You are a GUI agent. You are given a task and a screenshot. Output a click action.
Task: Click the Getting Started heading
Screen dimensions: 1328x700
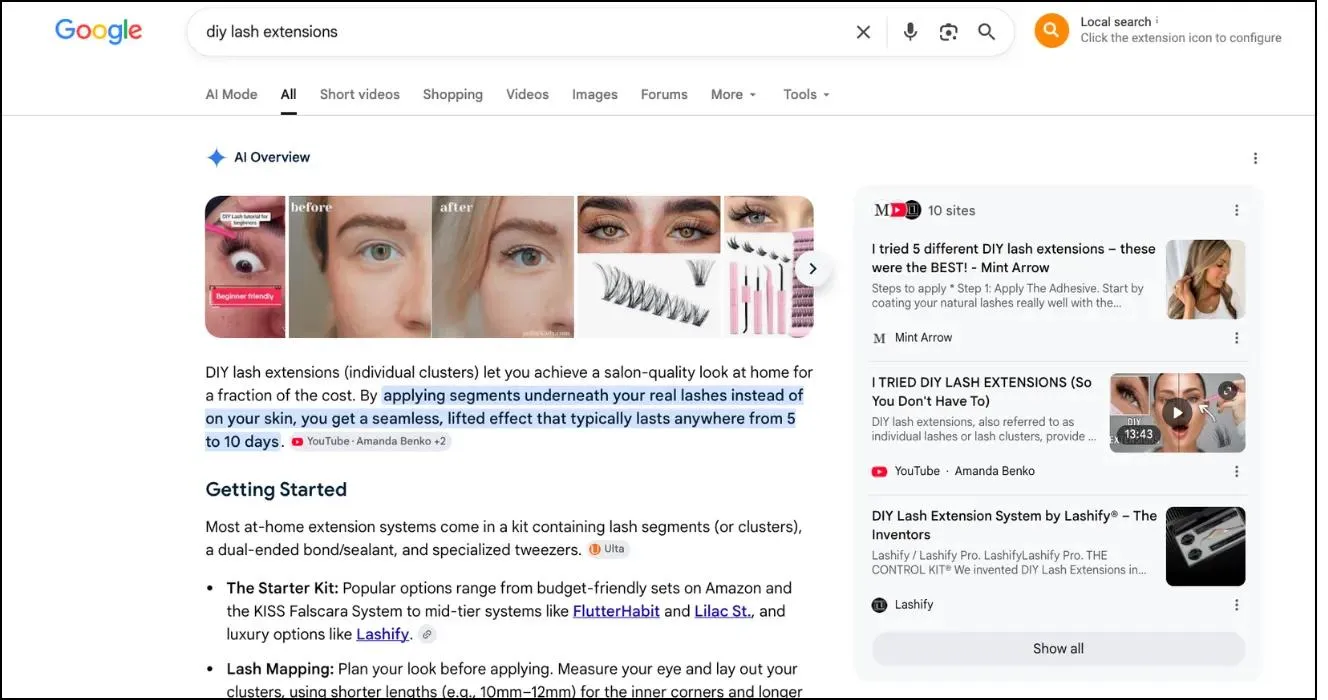276,490
